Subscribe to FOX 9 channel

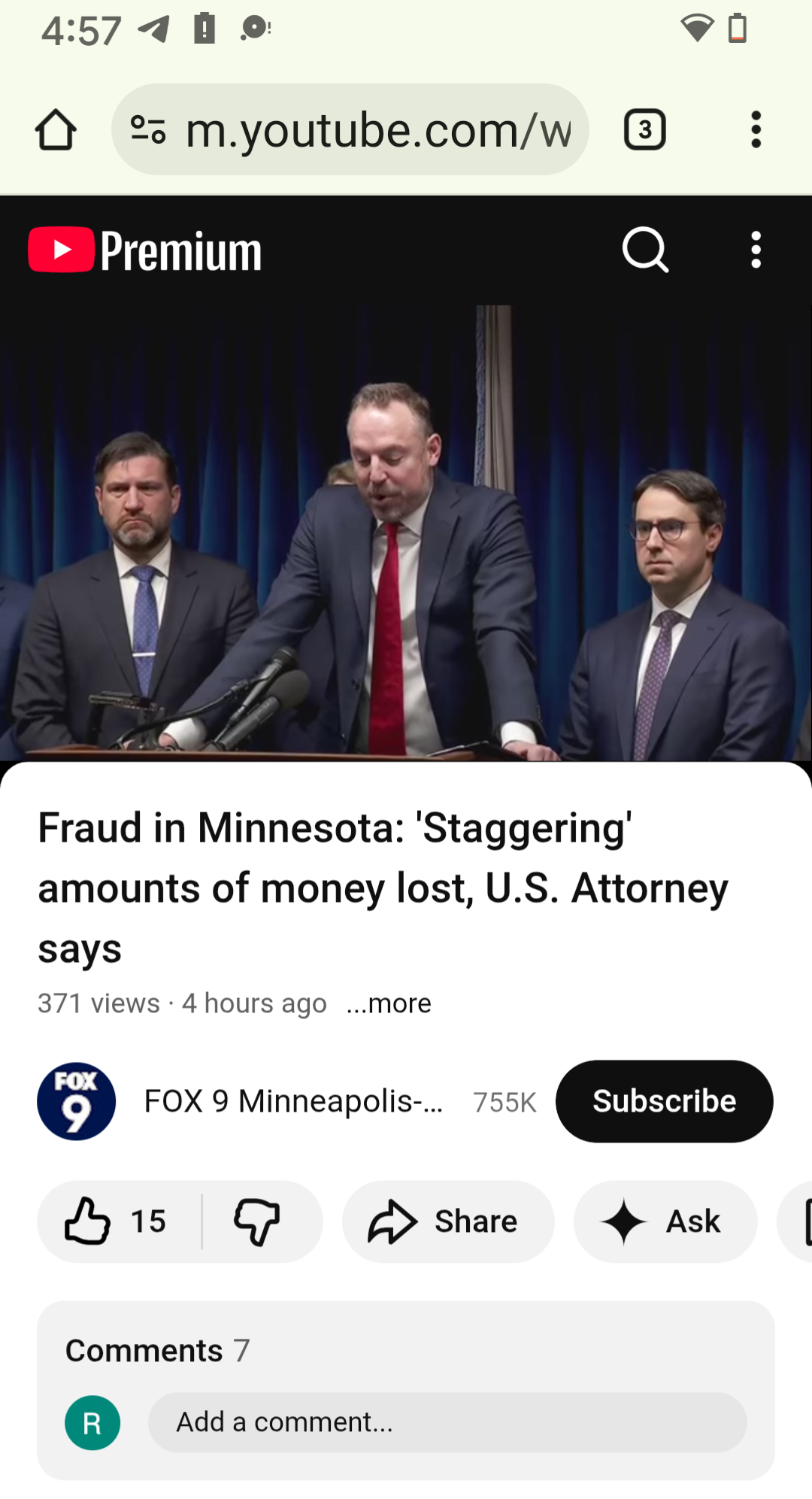tap(665, 1101)
